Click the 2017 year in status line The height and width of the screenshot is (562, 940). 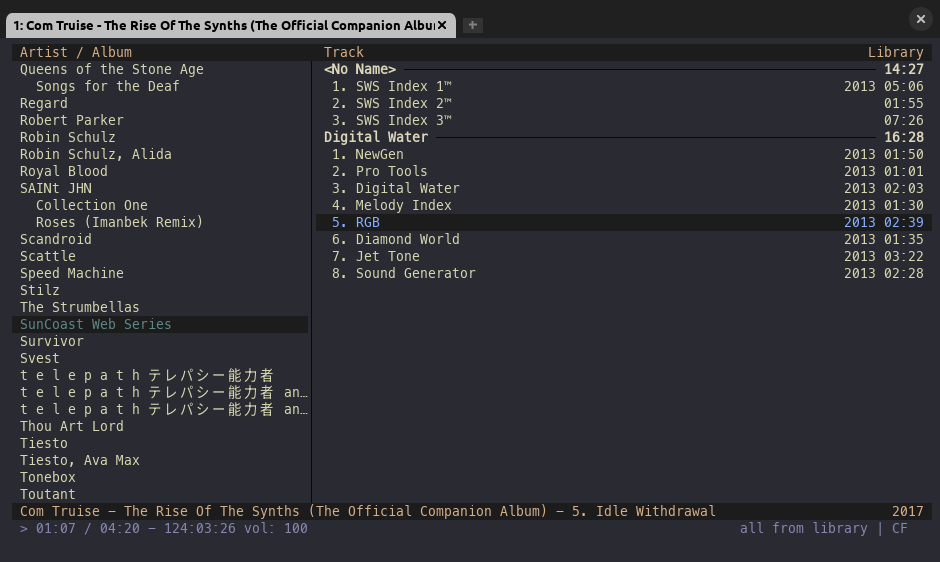coord(908,511)
